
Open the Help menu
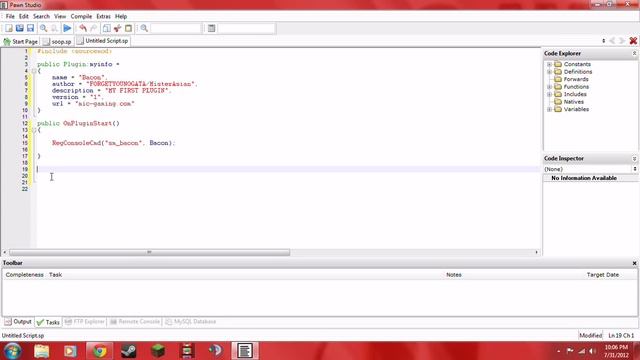tap(121, 16)
